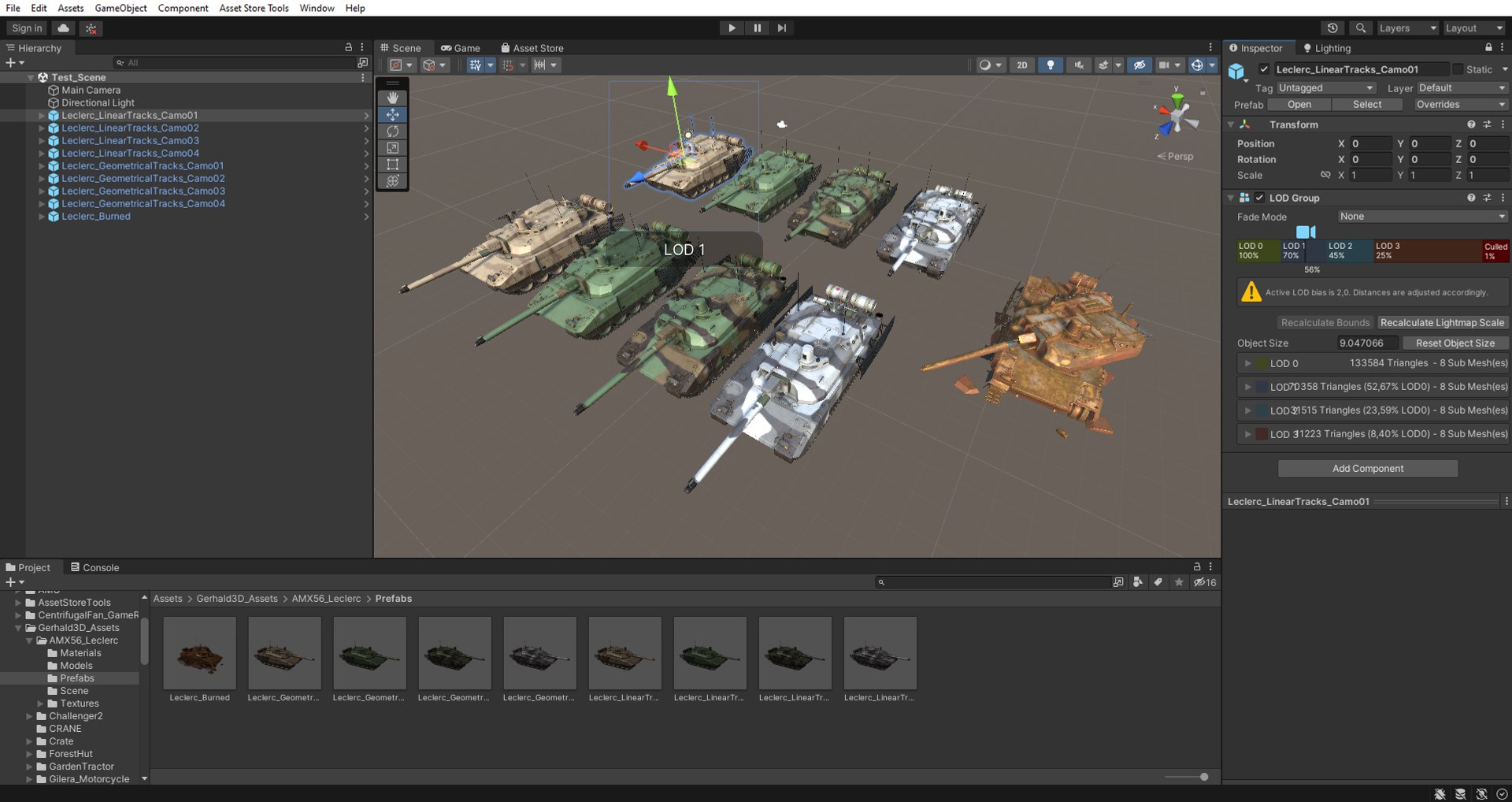Screen dimensions: 1512x802
Task: Switch to the Lighting tab
Action: pos(1327,48)
